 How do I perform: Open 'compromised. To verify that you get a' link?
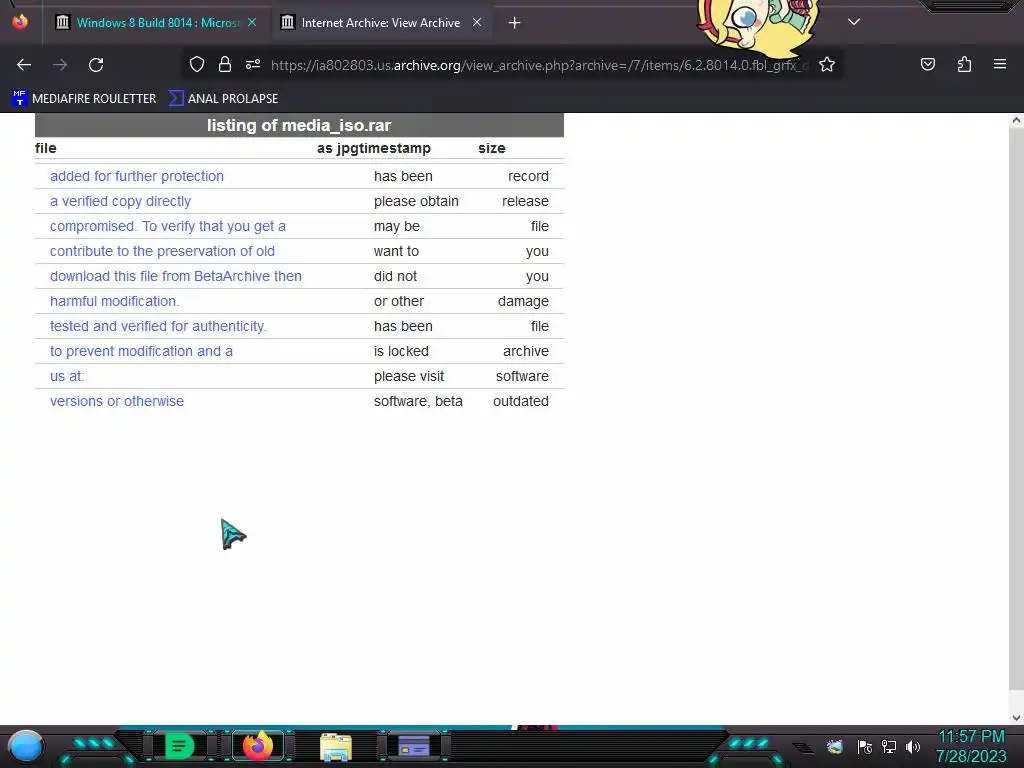(168, 226)
